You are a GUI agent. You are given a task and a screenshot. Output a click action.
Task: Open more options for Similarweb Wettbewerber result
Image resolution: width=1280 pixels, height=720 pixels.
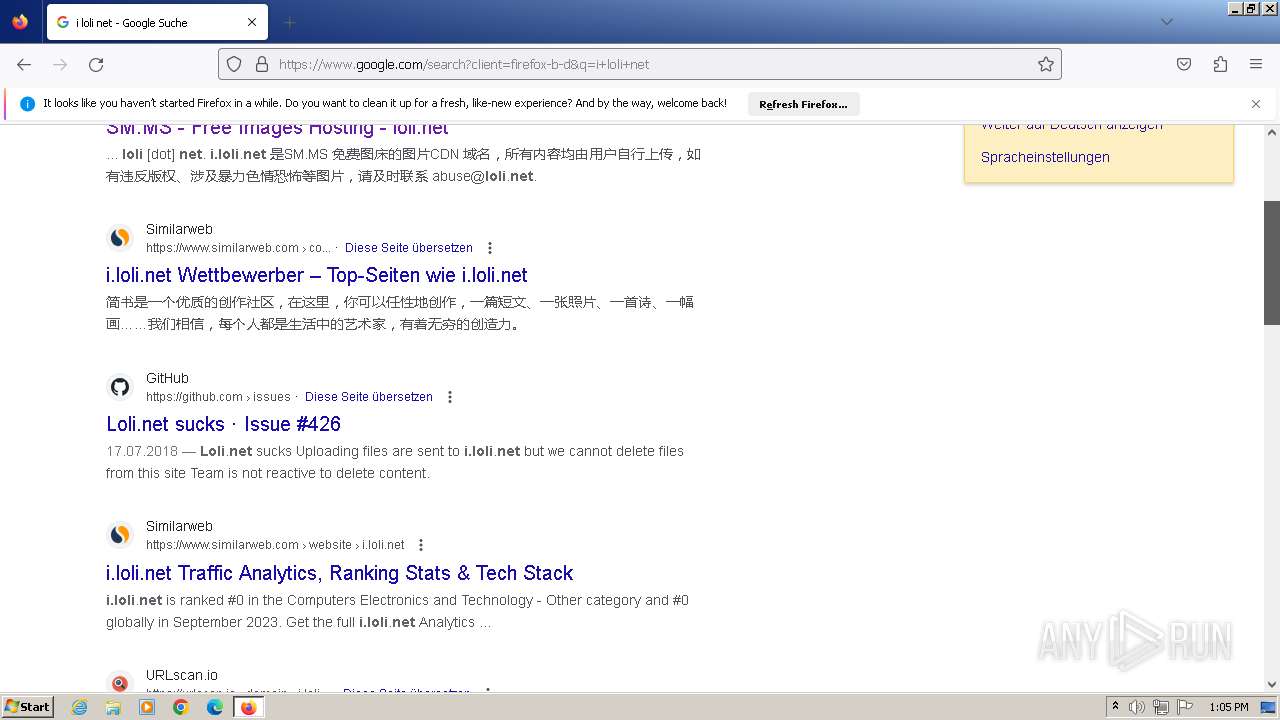(490, 248)
